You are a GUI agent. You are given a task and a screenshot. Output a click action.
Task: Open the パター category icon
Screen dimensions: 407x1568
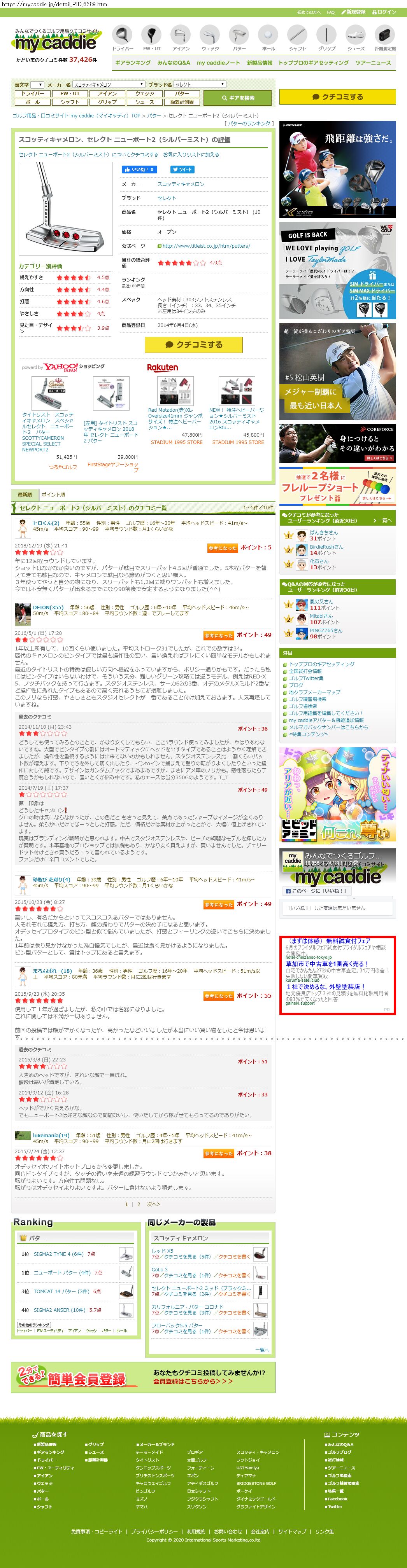tap(239, 38)
